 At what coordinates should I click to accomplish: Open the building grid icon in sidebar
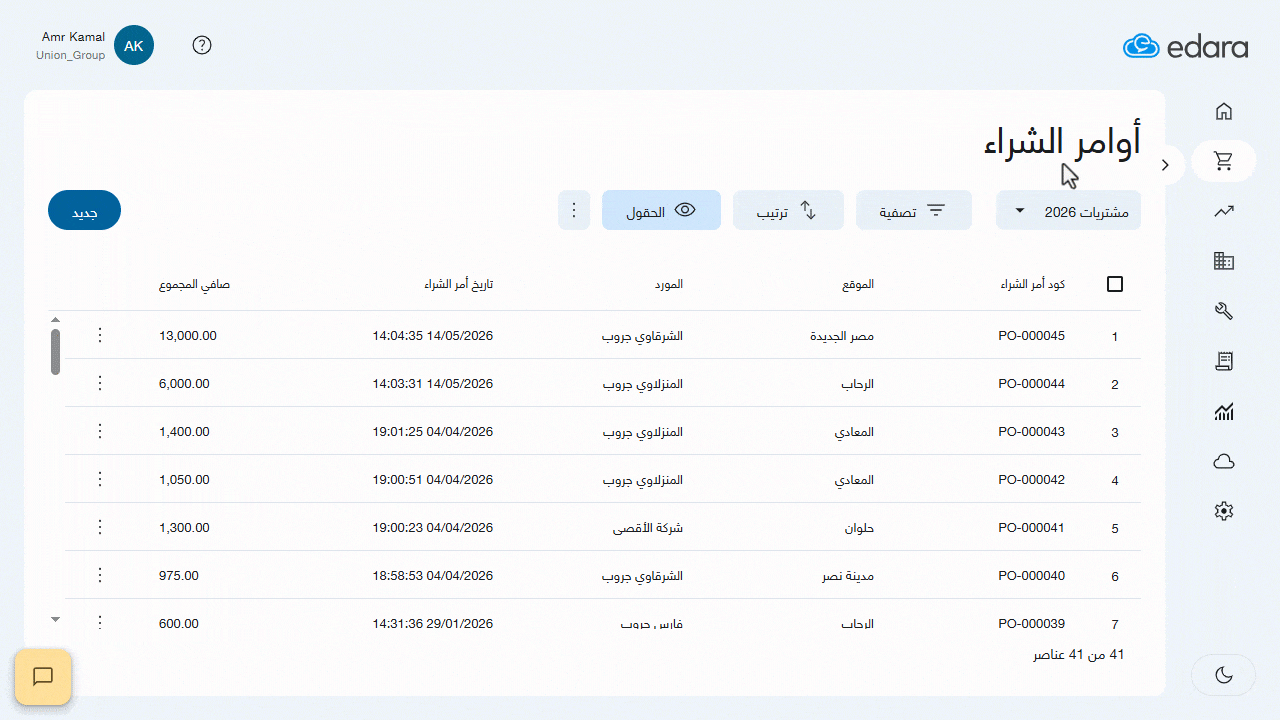click(x=1223, y=261)
